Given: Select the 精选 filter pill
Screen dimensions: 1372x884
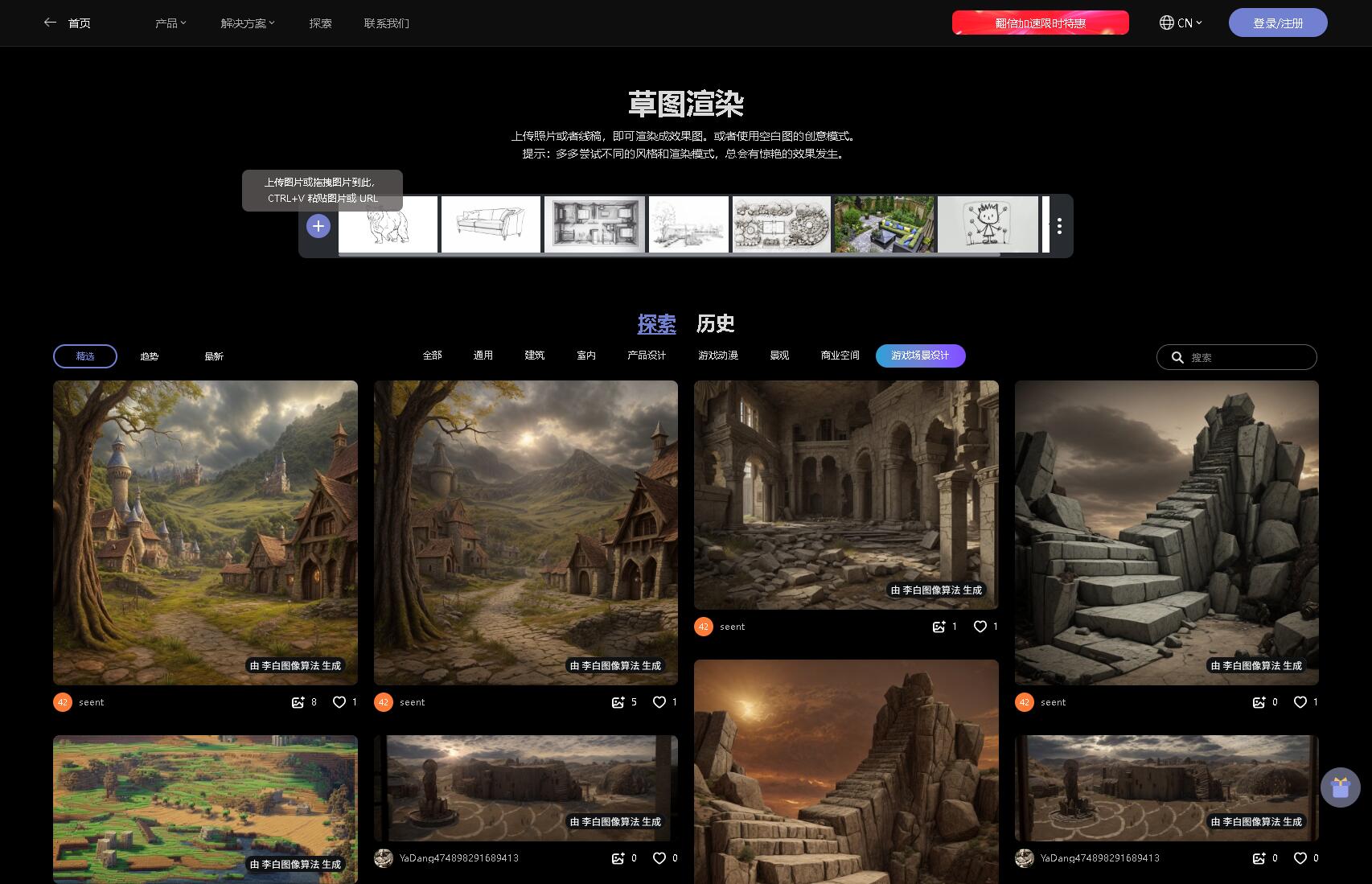Looking at the screenshot, I should click(x=85, y=356).
